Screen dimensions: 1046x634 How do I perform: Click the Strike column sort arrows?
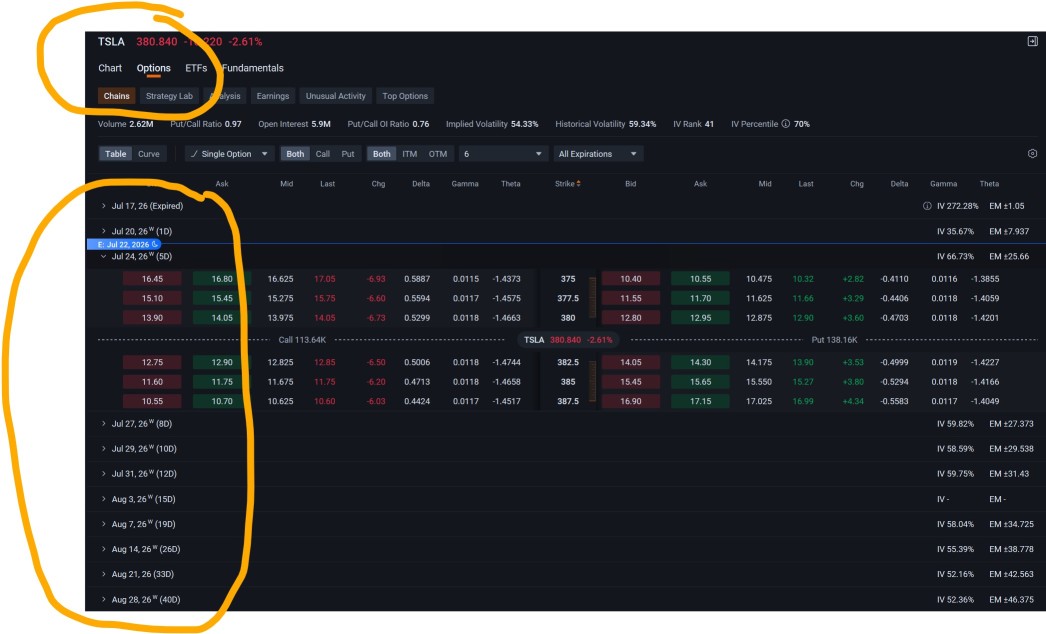click(578, 184)
